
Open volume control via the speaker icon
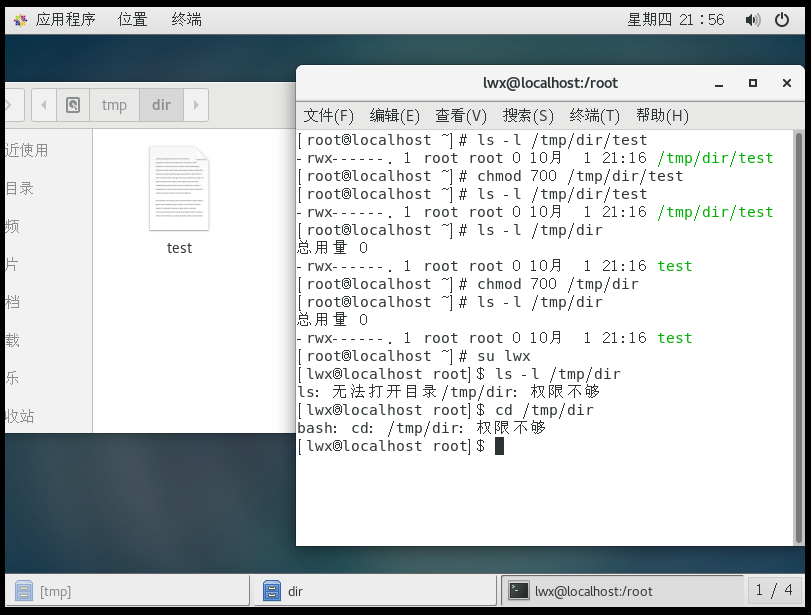pyautogui.click(x=753, y=19)
